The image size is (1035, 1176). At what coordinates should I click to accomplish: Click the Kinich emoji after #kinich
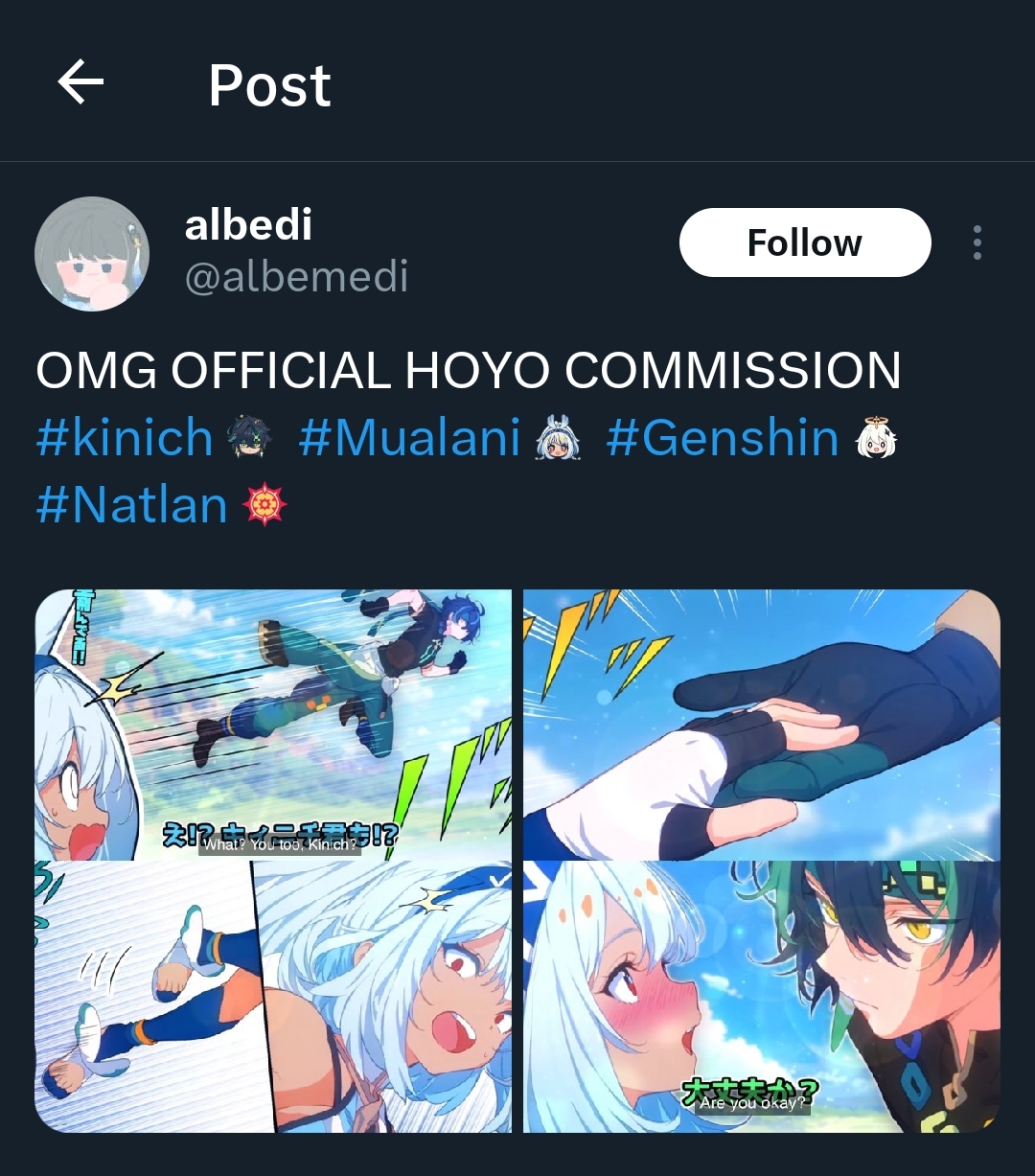click(x=249, y=439)
